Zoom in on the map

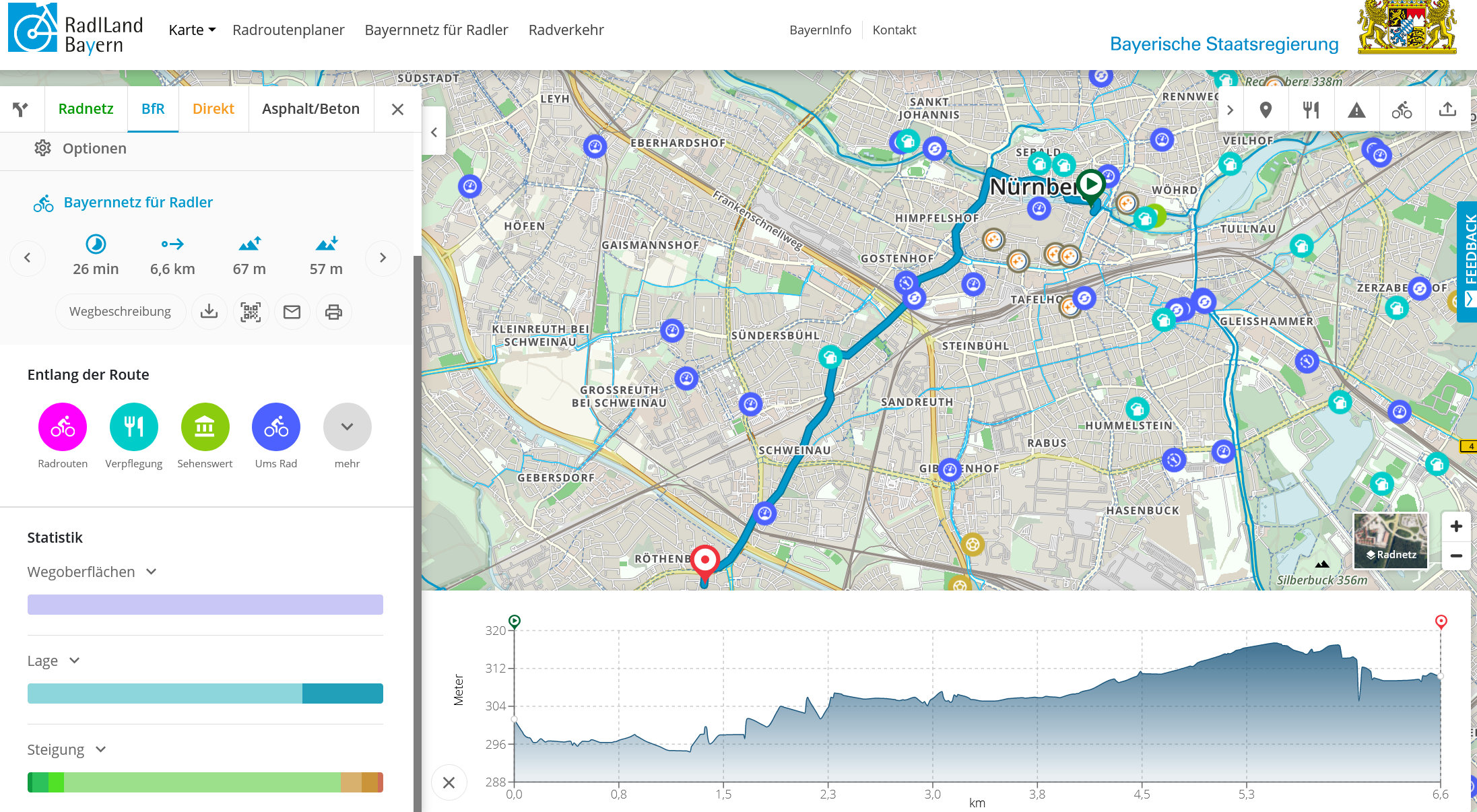[1456, 527]
